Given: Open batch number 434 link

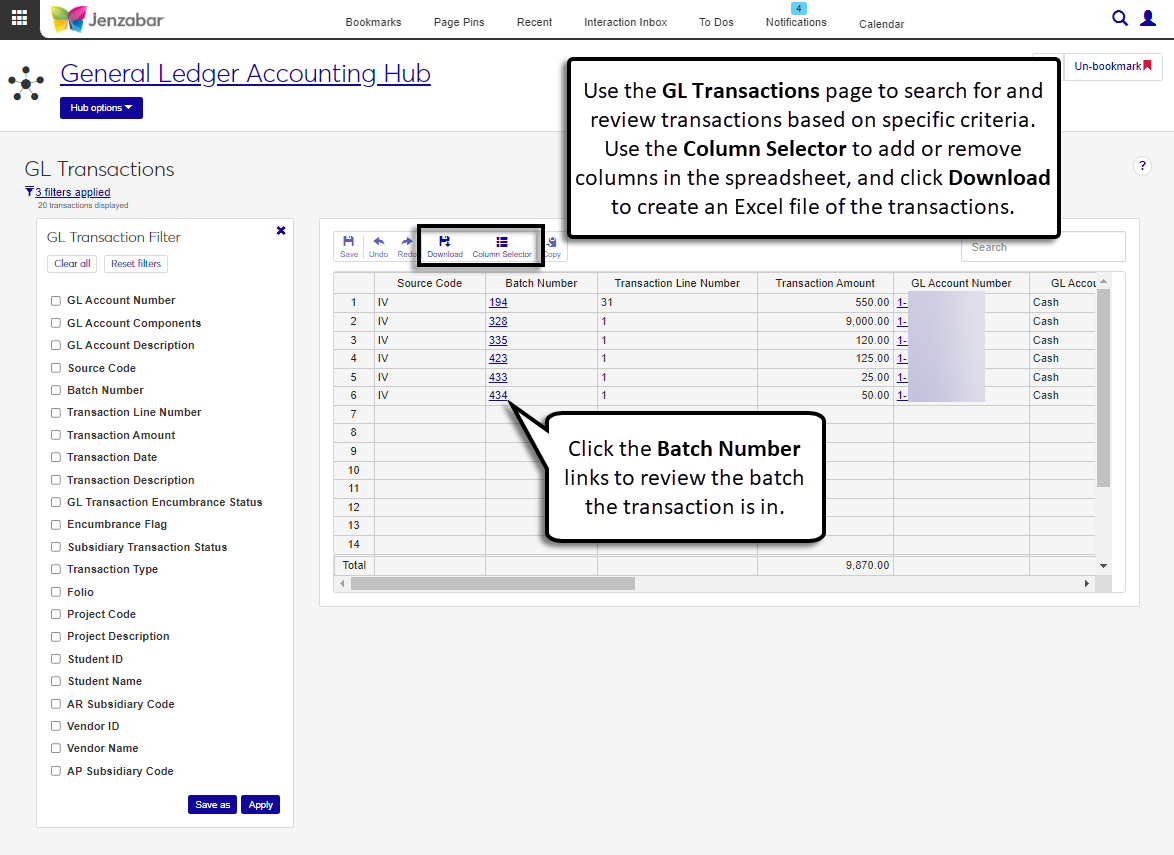Looking at the screenshot, I should (498, 395).
